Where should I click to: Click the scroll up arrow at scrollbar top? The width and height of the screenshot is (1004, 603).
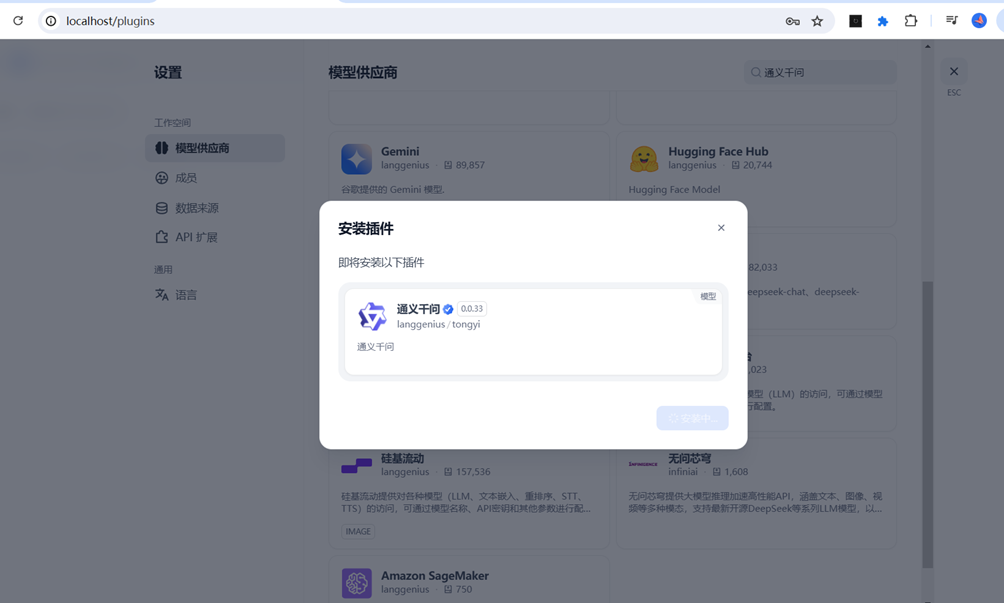click(x=927, y=46)
